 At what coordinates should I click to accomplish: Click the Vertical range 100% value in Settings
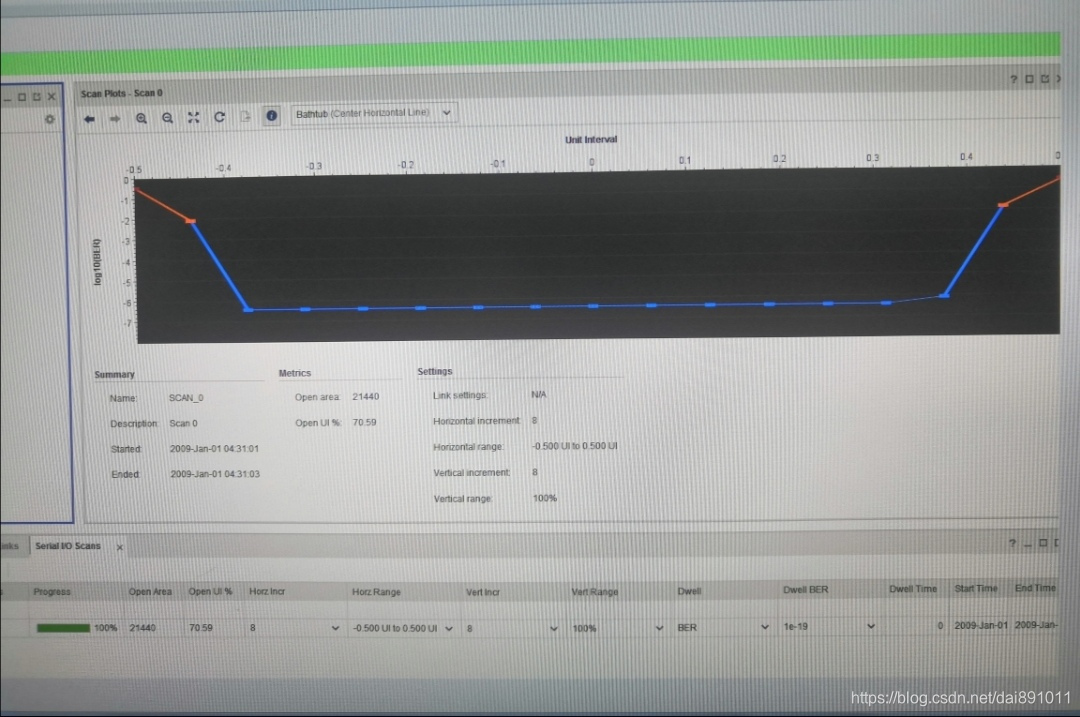click(545, 498)
